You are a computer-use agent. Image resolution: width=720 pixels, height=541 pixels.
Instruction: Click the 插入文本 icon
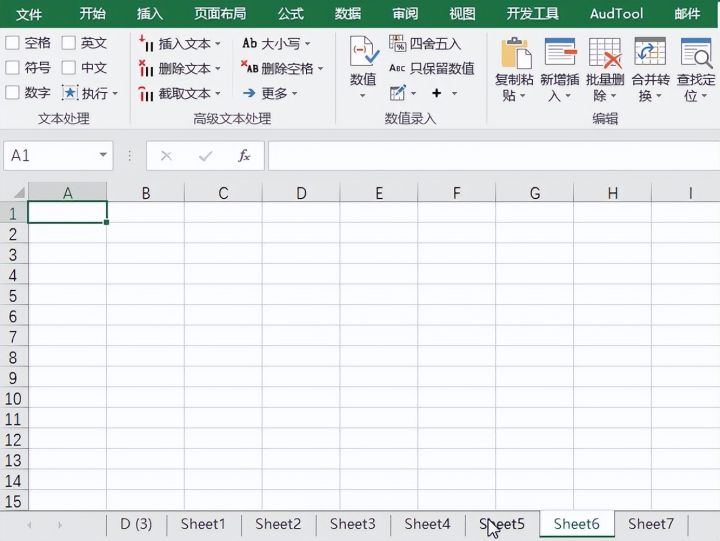146,44
